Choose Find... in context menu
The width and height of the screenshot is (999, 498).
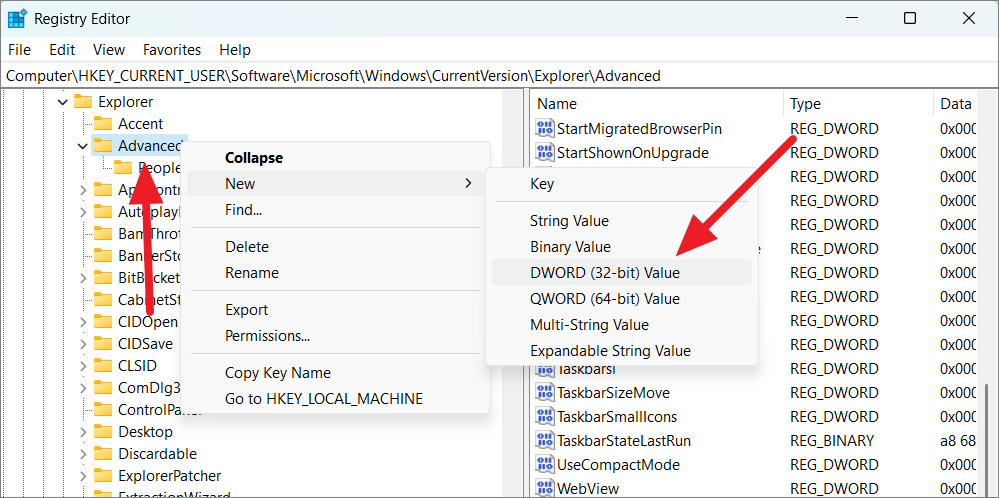[x=336, y=210]
